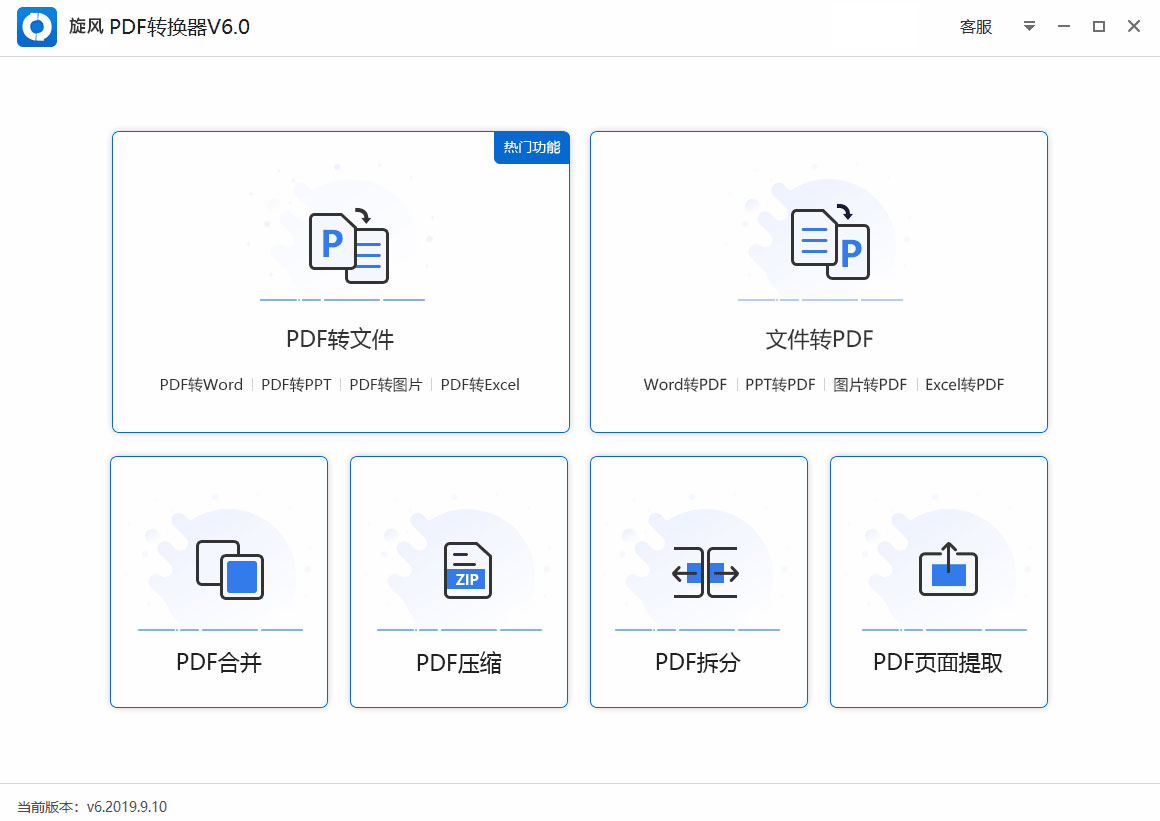1160x821 pixels.
Task: Pick PPT转PDF option
Action: tap(780, 385)
